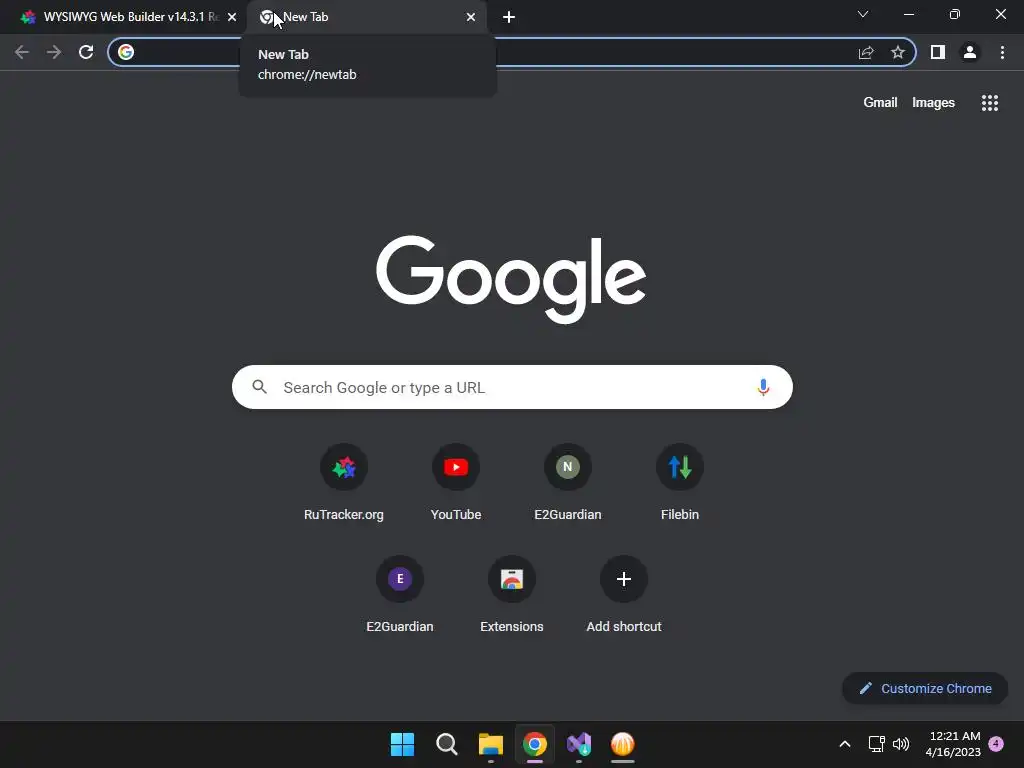Viewport: 1024px width, 768px height.
Task: Open File Explorer from the taskbar
Action: pos(490,744)
